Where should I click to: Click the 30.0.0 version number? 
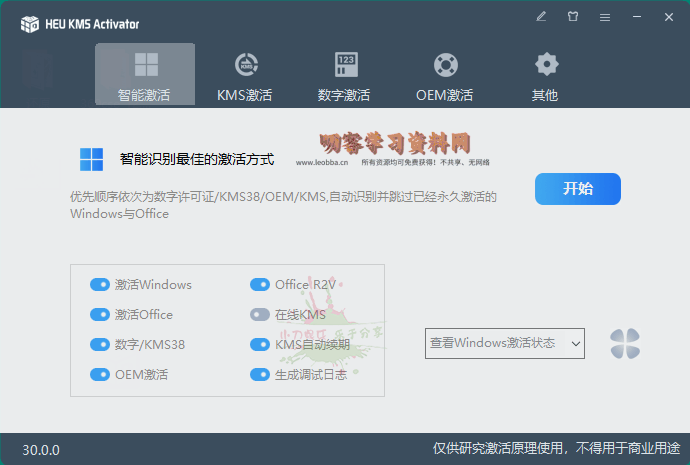pyautogui.click(x=41, y=450)
